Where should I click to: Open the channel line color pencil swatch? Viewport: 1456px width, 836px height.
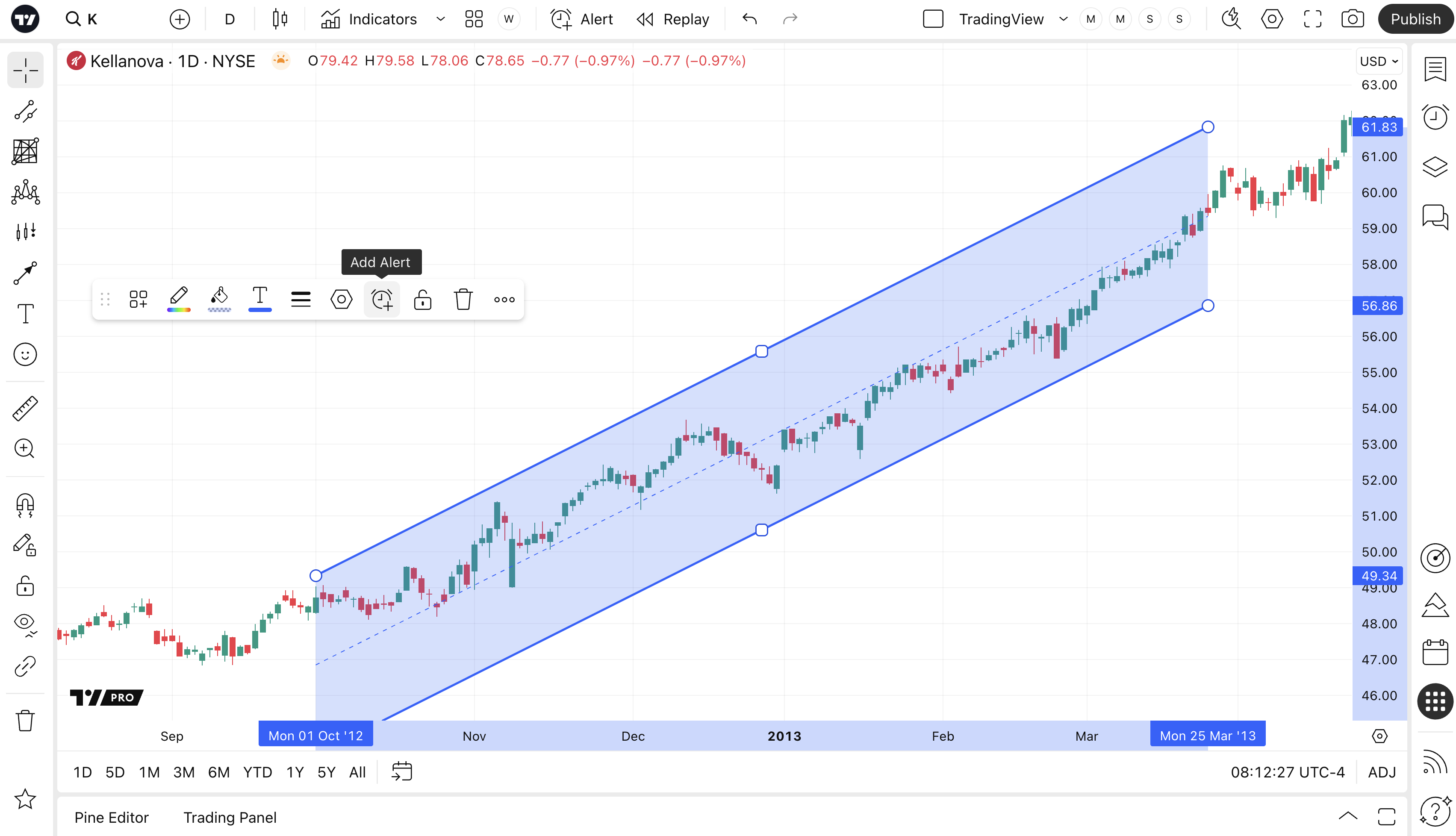[x=179, y=299]
